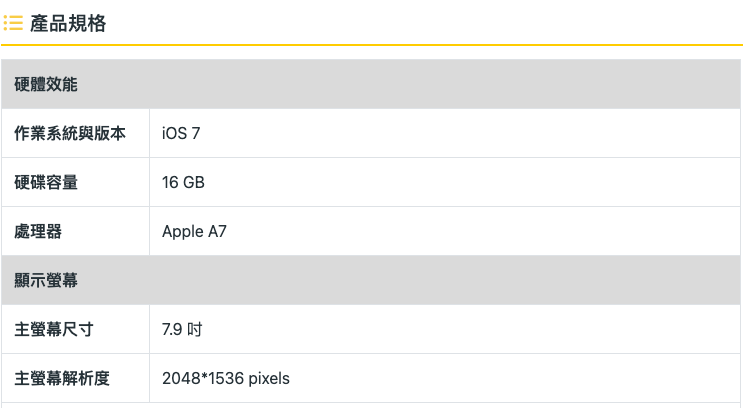Click the A7 text in processor value
Viewport: 743px width, 408px height.
coord(217,231)
